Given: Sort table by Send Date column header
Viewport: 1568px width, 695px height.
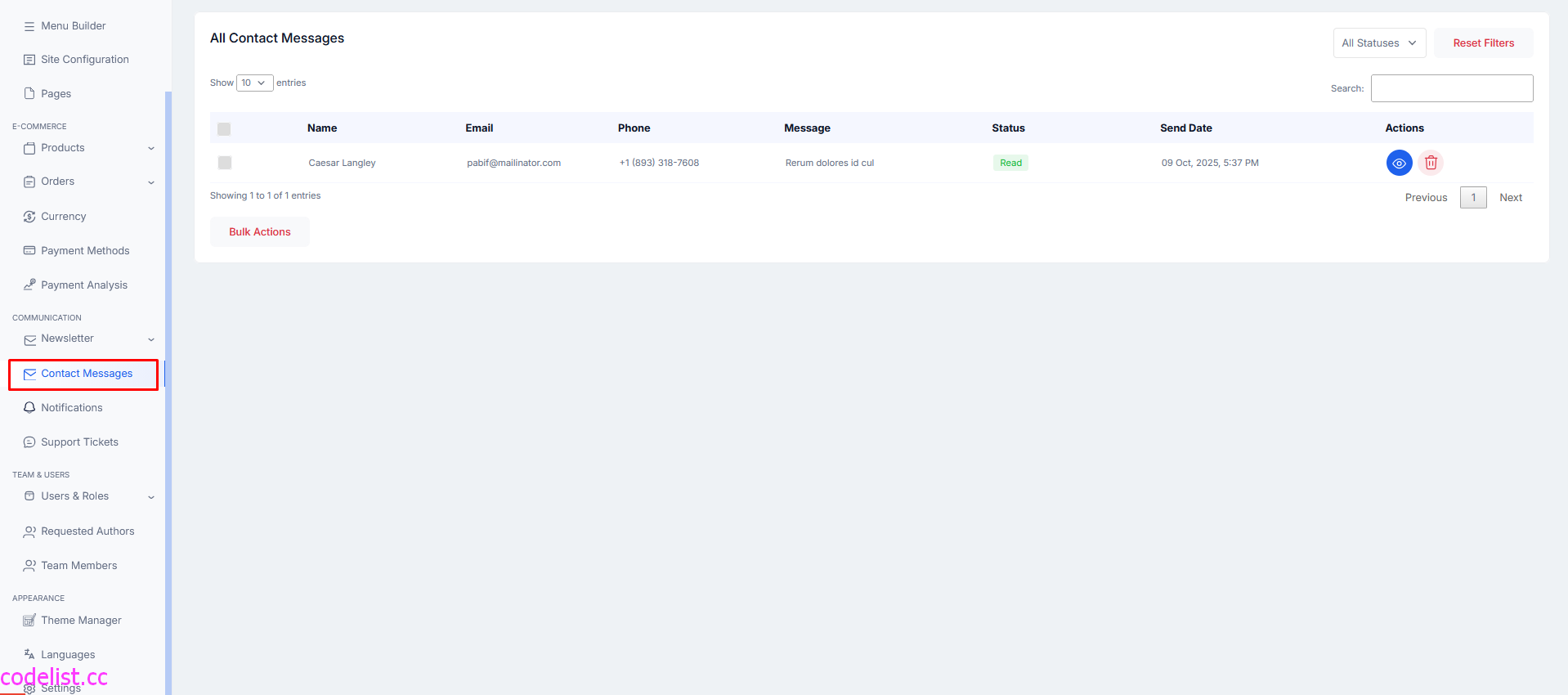Looking at the screenshot, I should click(x=1185, y=128).
